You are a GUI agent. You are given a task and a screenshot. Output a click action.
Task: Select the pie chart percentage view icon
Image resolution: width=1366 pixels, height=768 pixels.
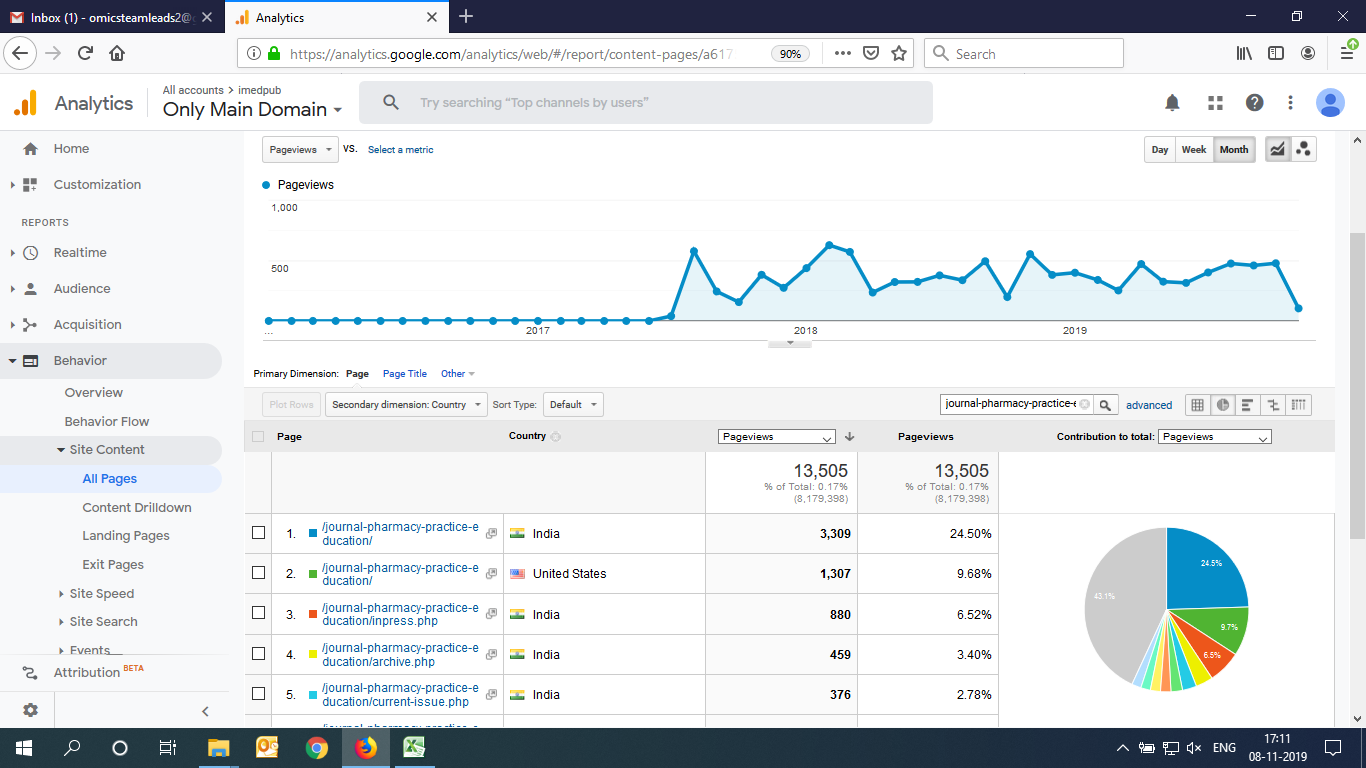(1223, 405)
